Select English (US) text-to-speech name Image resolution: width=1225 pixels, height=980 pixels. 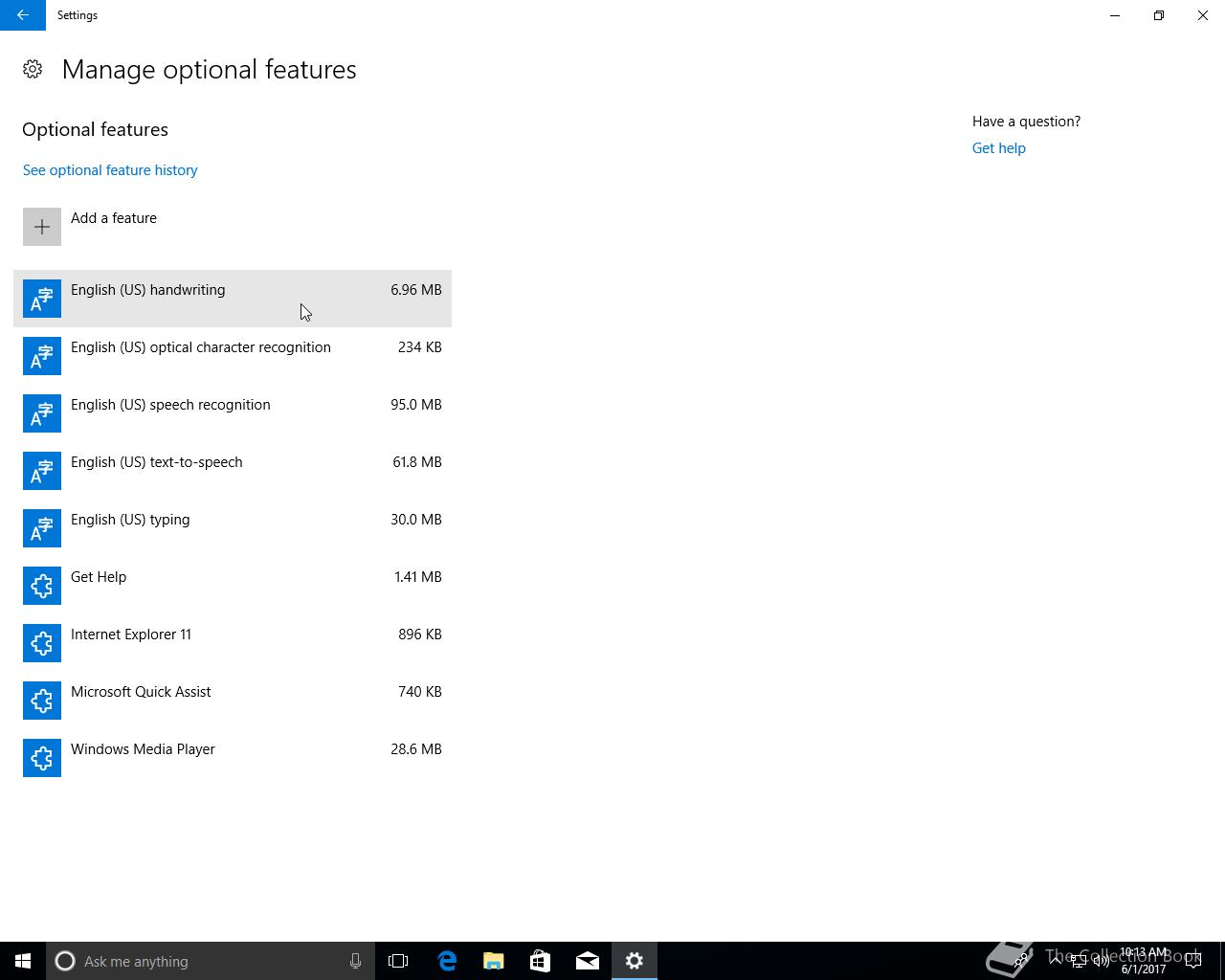point(157,462)
